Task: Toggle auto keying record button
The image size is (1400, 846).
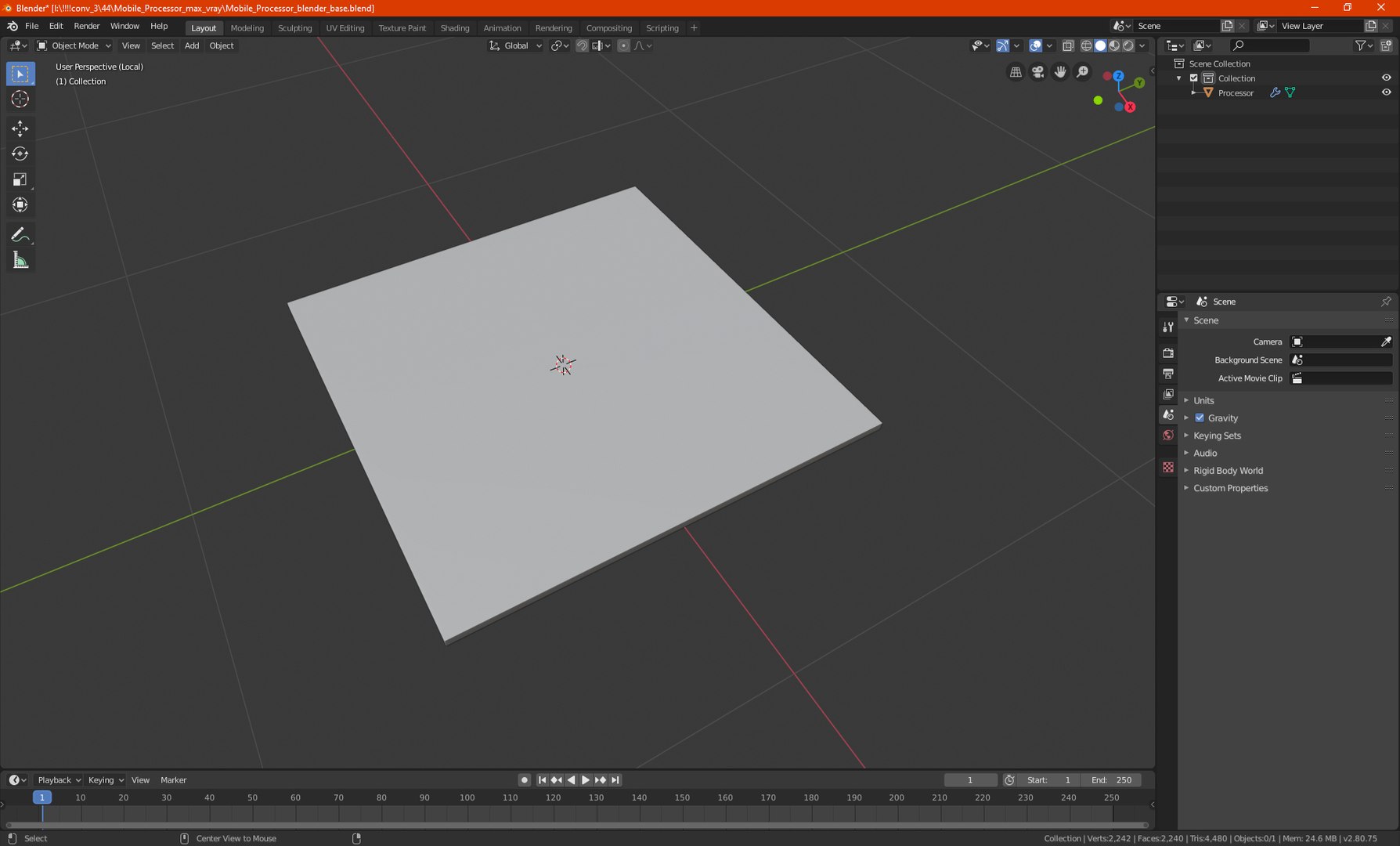Action: tap(525, 780)
